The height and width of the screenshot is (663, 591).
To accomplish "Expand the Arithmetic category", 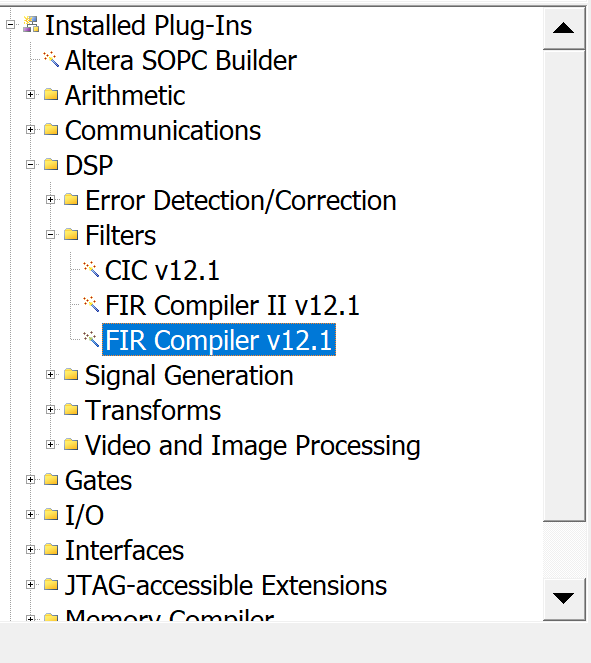I will (x=30, y=94).
